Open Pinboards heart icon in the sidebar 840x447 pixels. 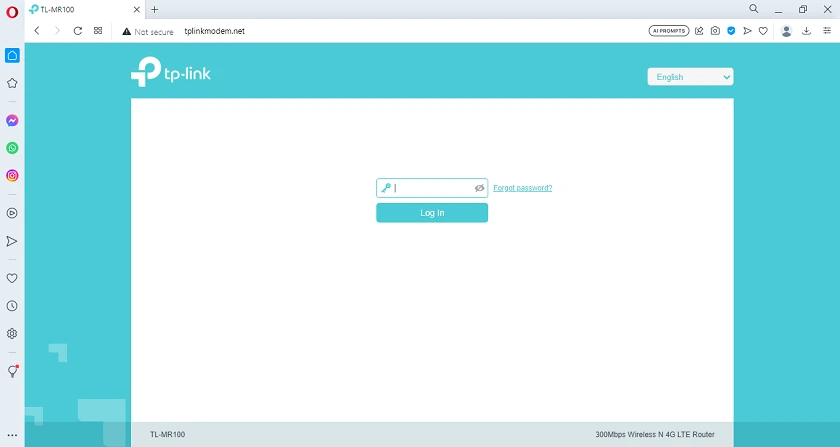(x=12, y=278)
